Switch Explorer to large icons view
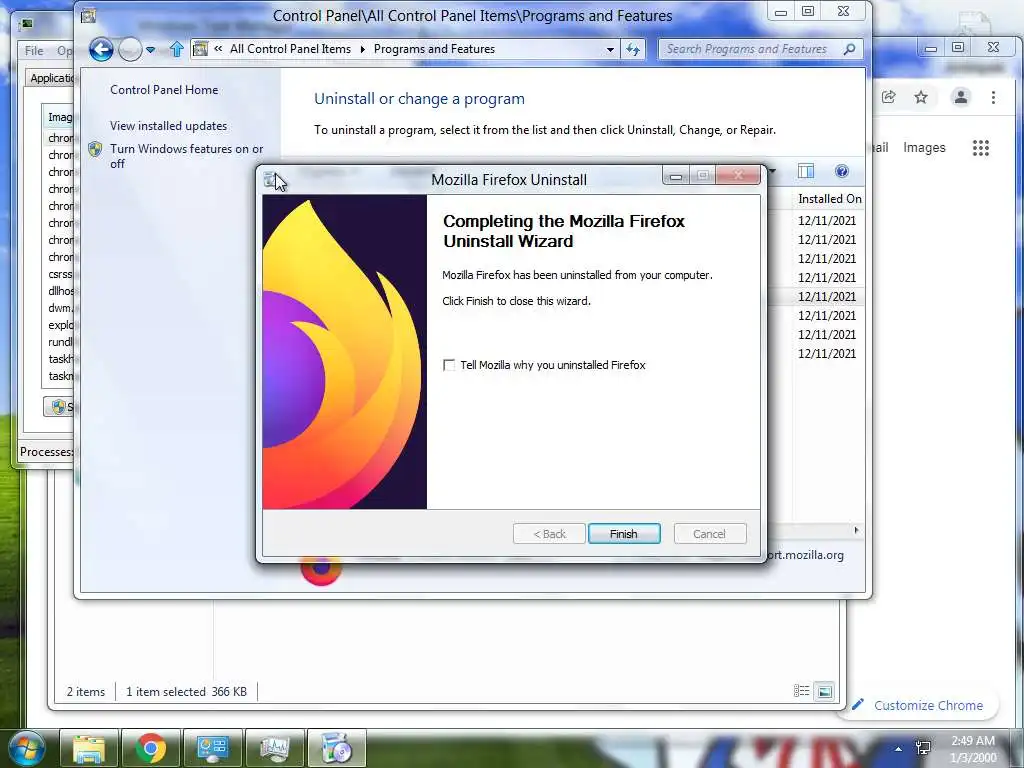The width and height of the screenshot is (1024, 768). click(x=825, y=691)
